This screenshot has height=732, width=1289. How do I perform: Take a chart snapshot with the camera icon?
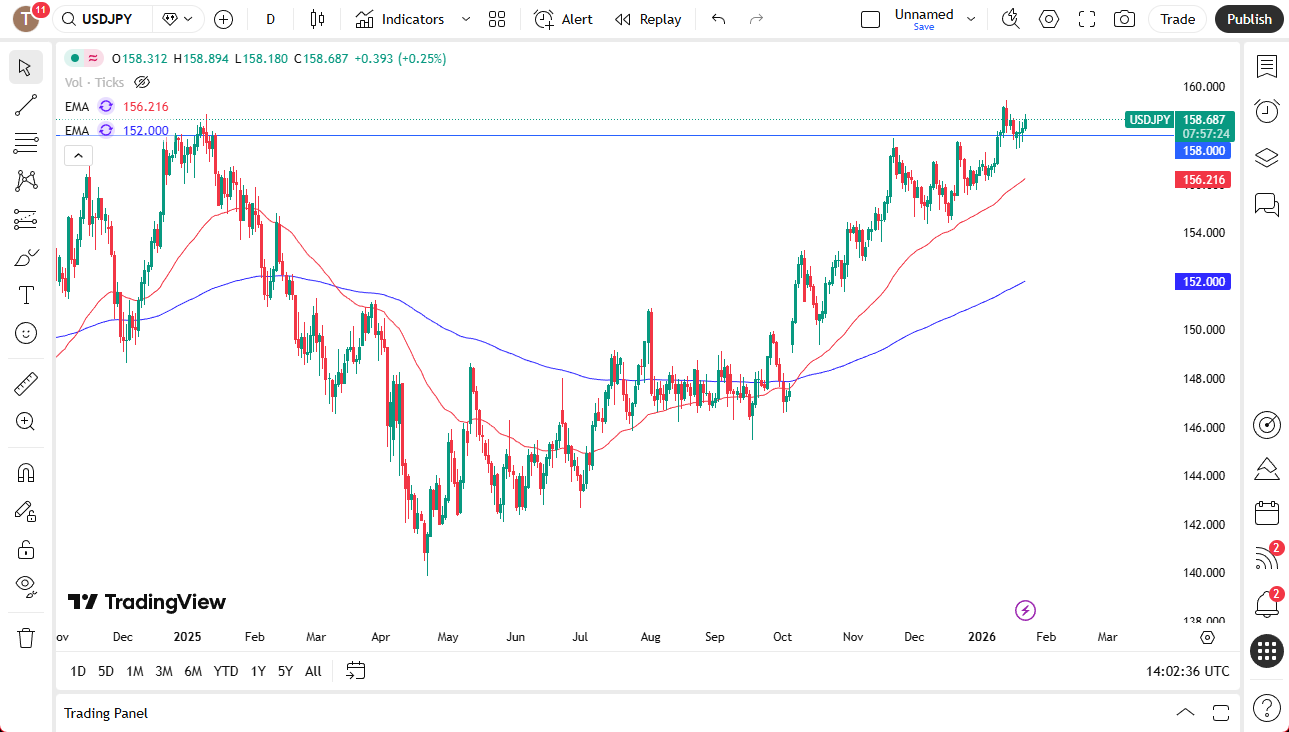(x=1124, y=18)
